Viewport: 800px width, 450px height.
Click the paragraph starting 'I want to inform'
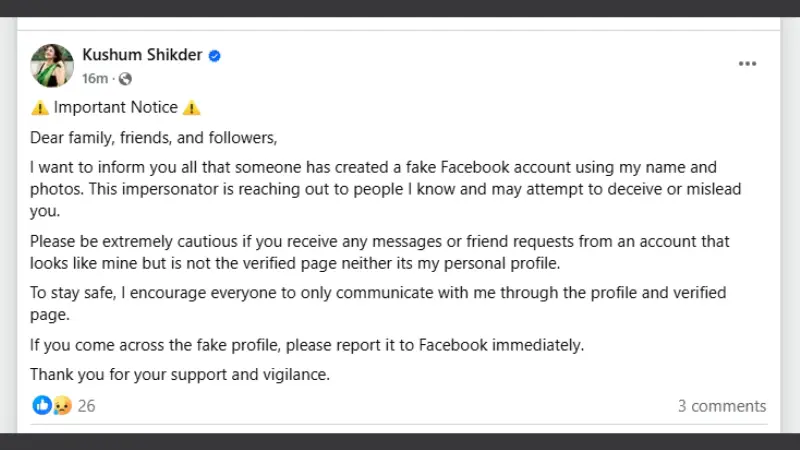coord(386,189)
